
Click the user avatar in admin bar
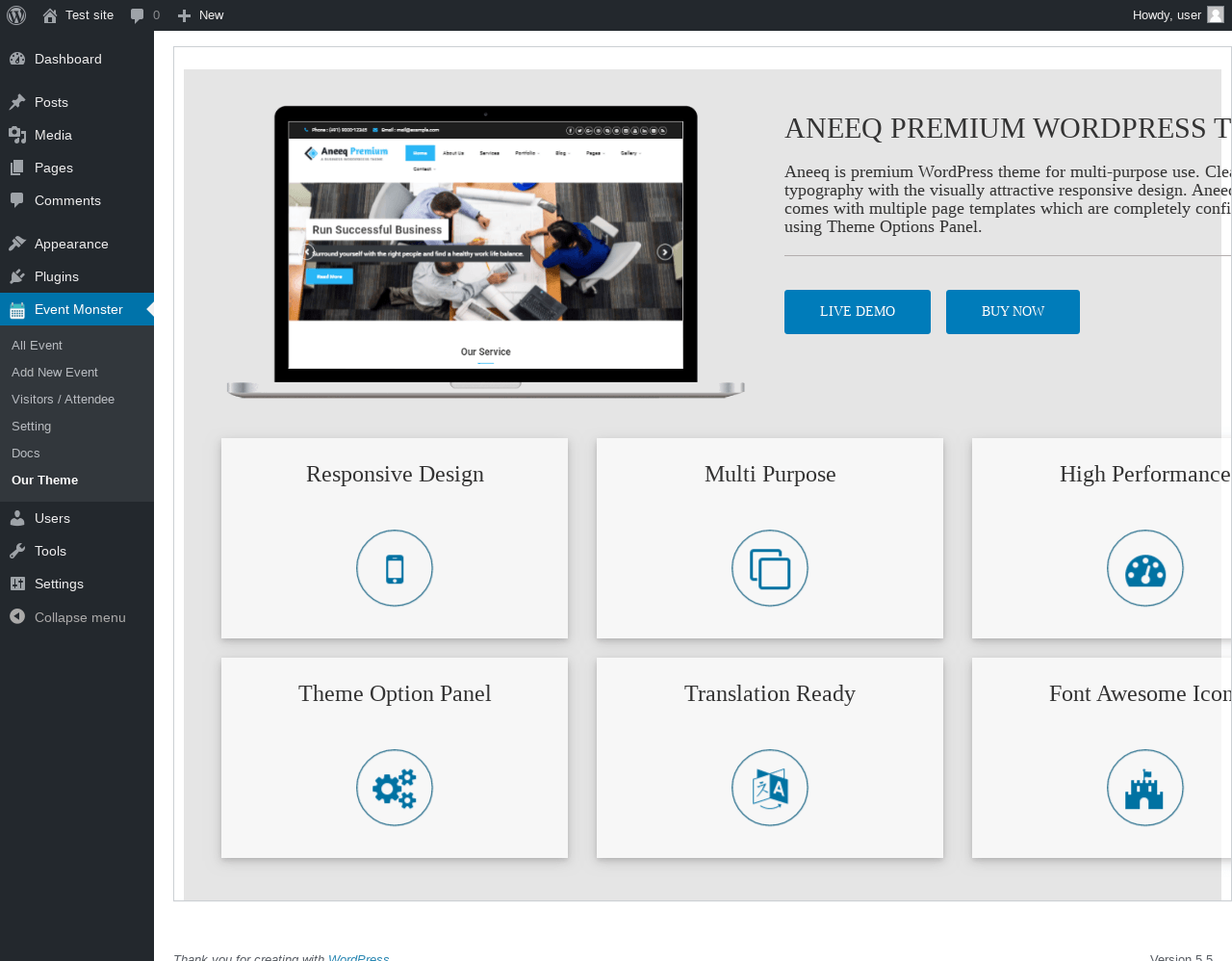1216,14
